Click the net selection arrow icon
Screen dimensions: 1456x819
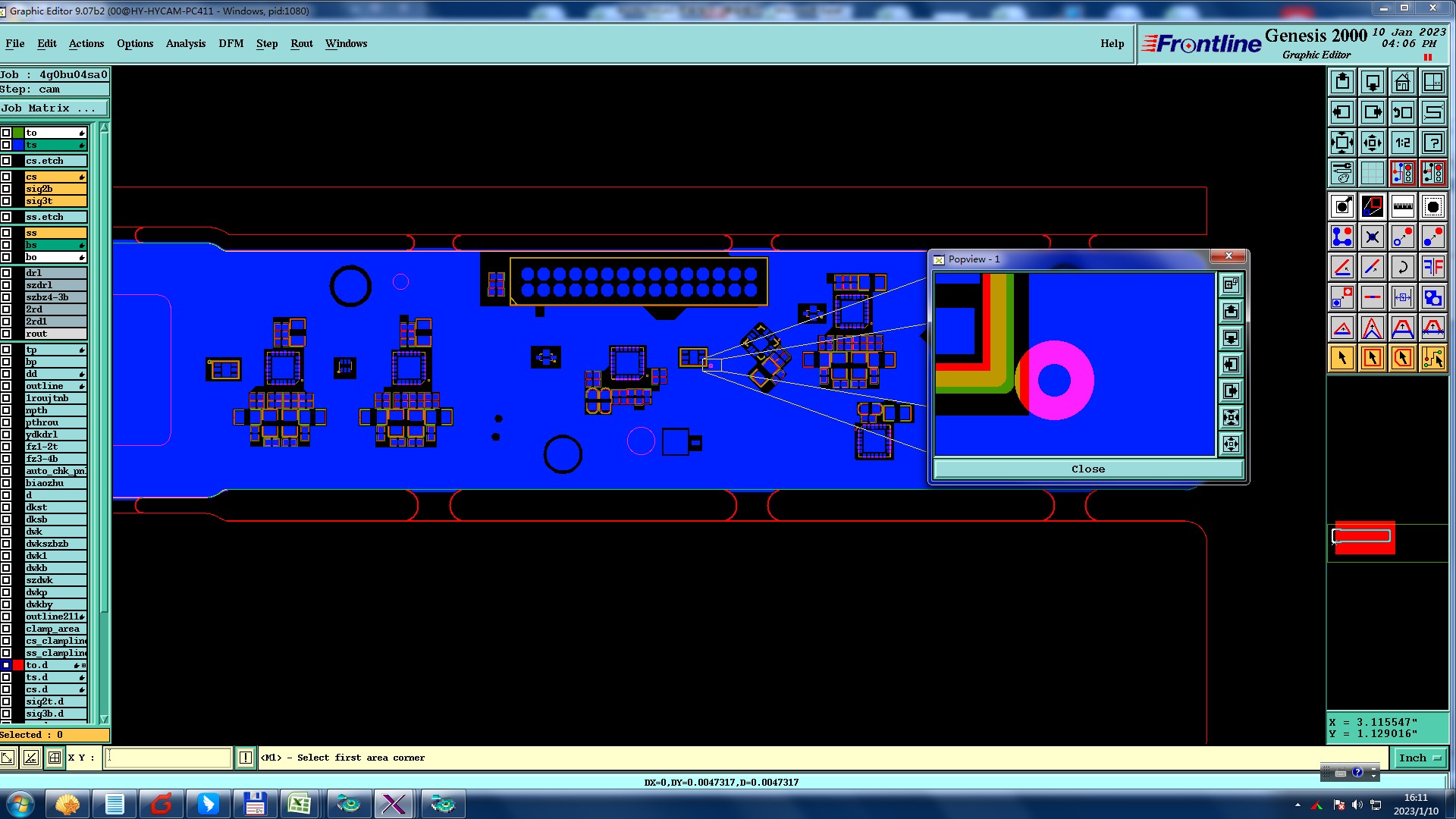(1432, 358)
